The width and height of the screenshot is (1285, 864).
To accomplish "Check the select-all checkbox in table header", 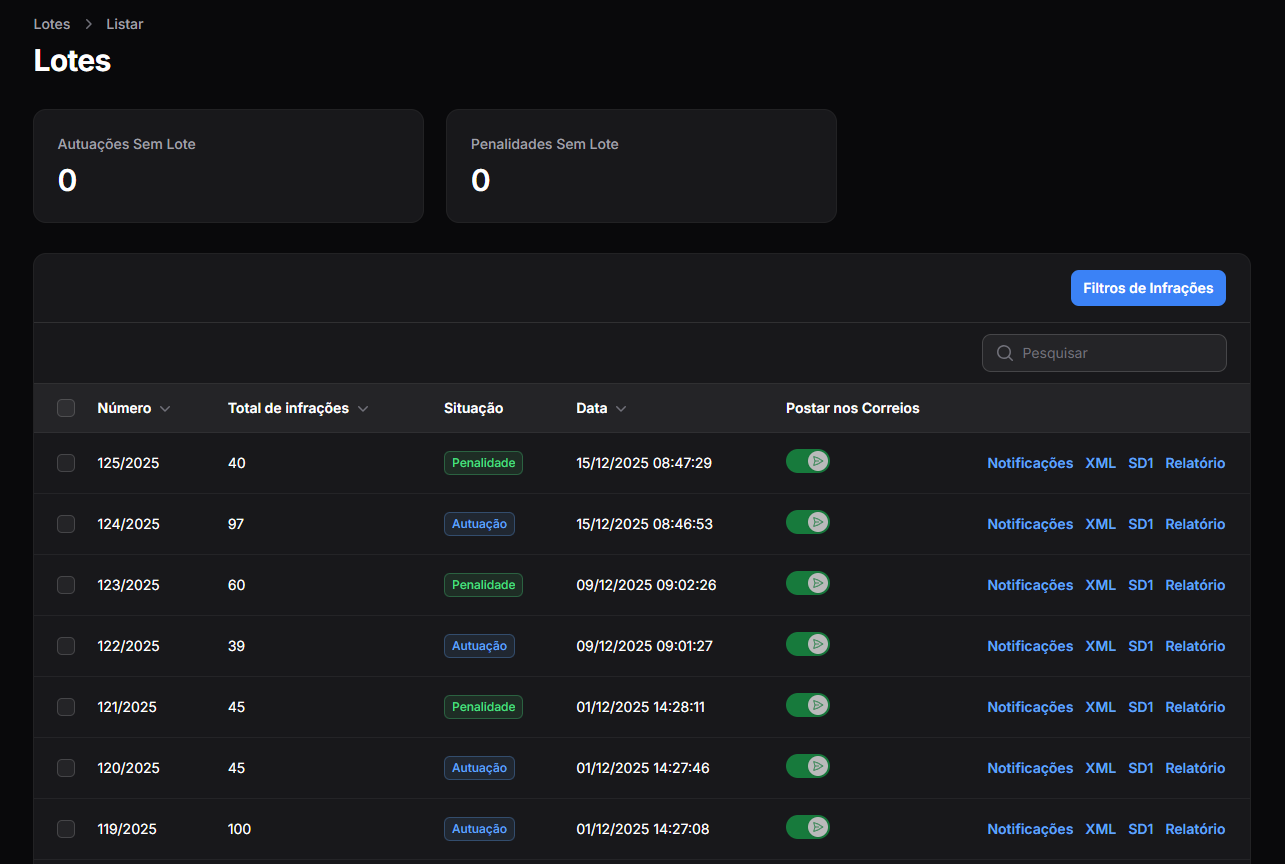I will (66, 408).
